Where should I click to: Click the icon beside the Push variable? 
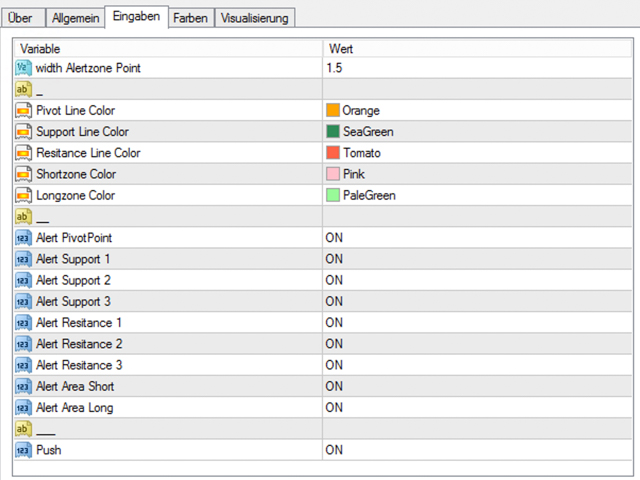pos(24,450)
